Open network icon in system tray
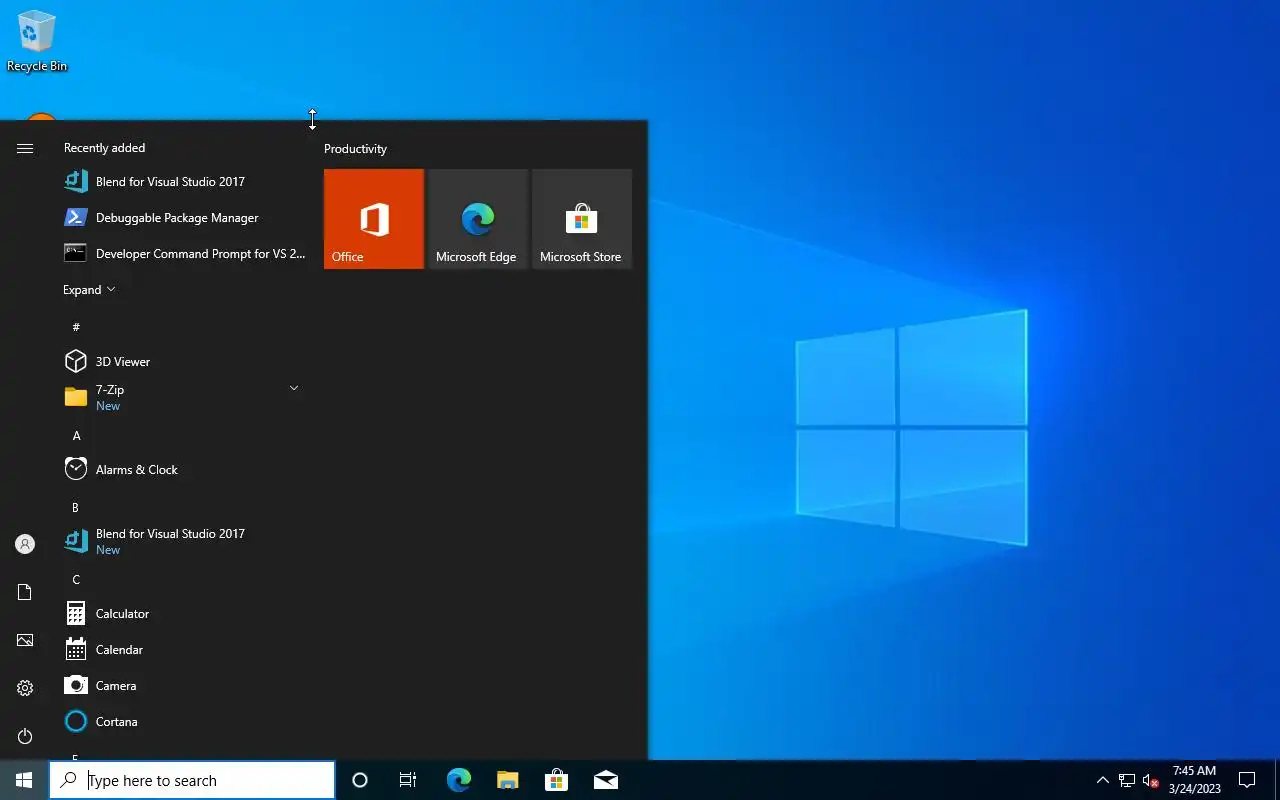This screenshot has height=800, width=1280. (1126, 780)
